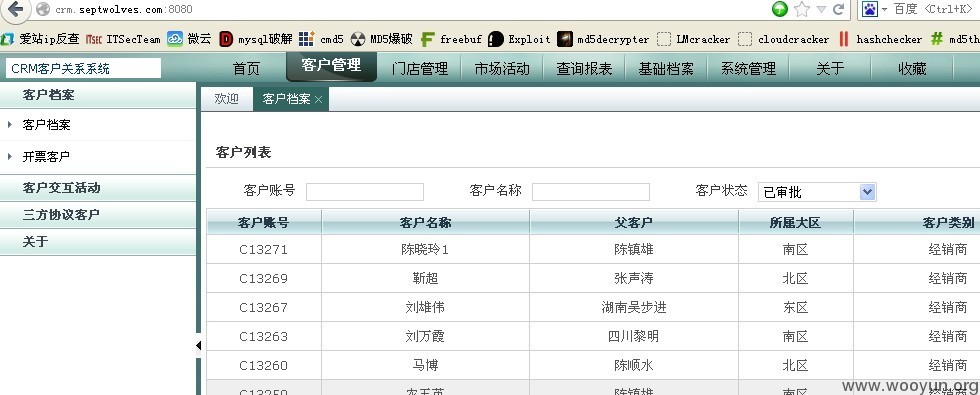Sort by 父客户 column header
Viewport: 980px width, 395px height.
(x=634, y=222)
